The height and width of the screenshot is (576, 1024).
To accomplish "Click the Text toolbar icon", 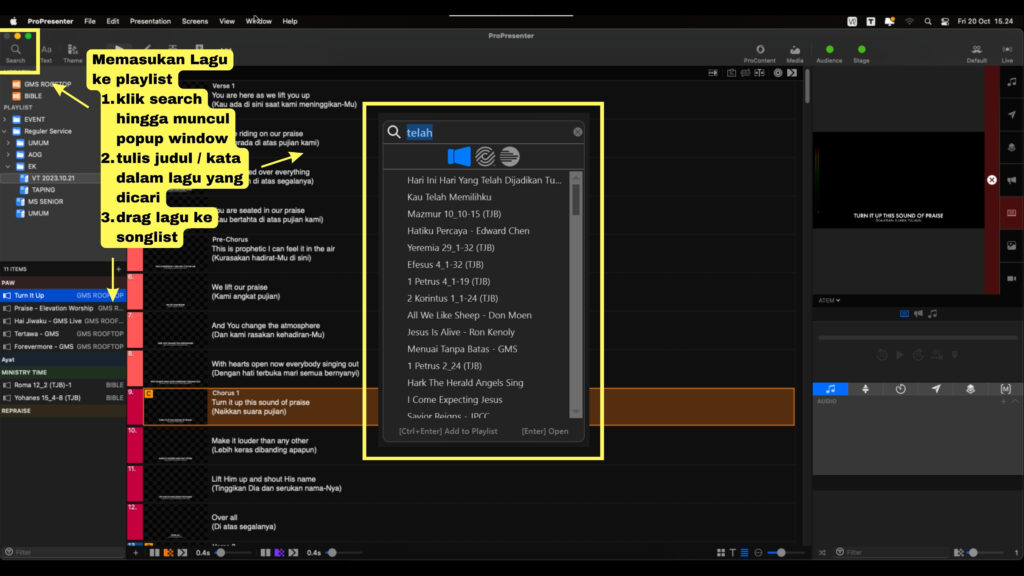I will click(46, 53).
